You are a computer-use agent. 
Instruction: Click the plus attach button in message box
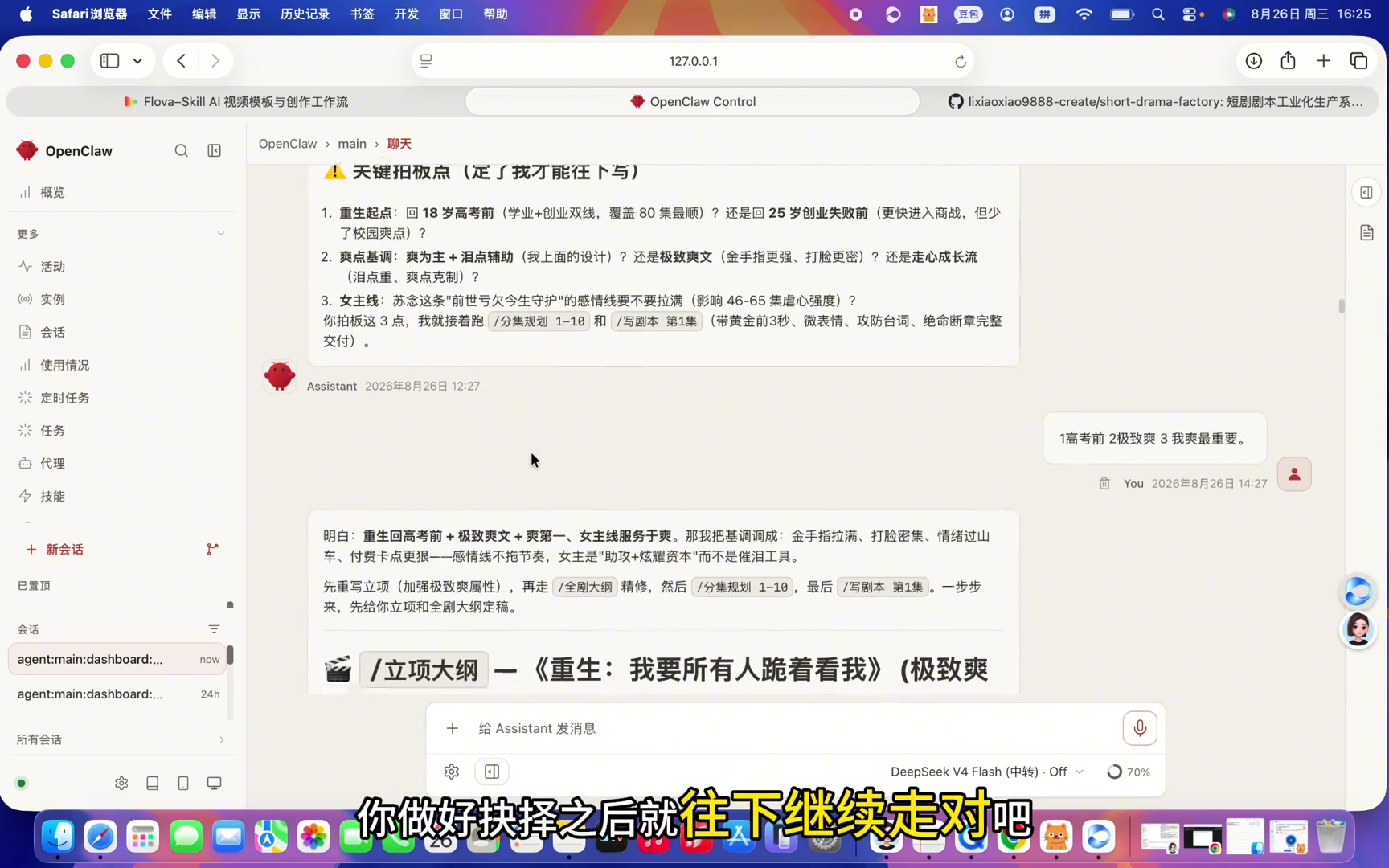(x=453, y=728)
